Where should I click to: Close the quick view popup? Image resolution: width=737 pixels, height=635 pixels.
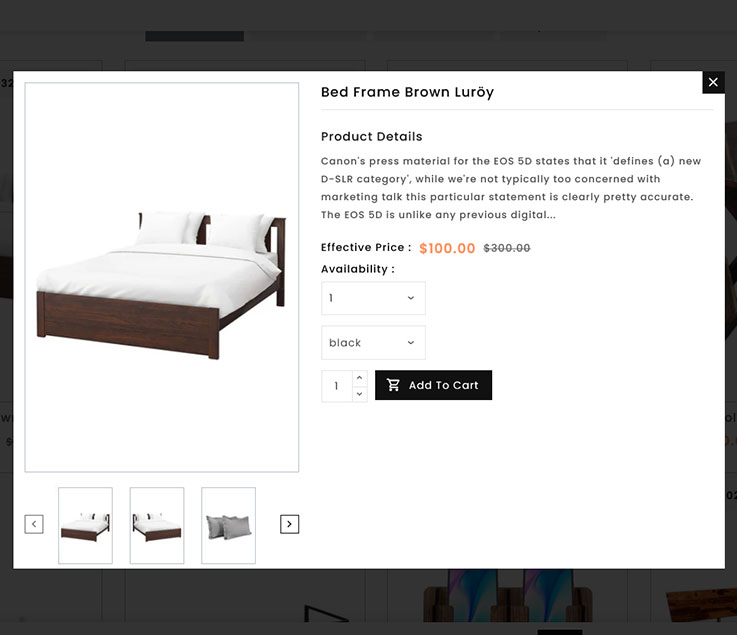[713, 82]
